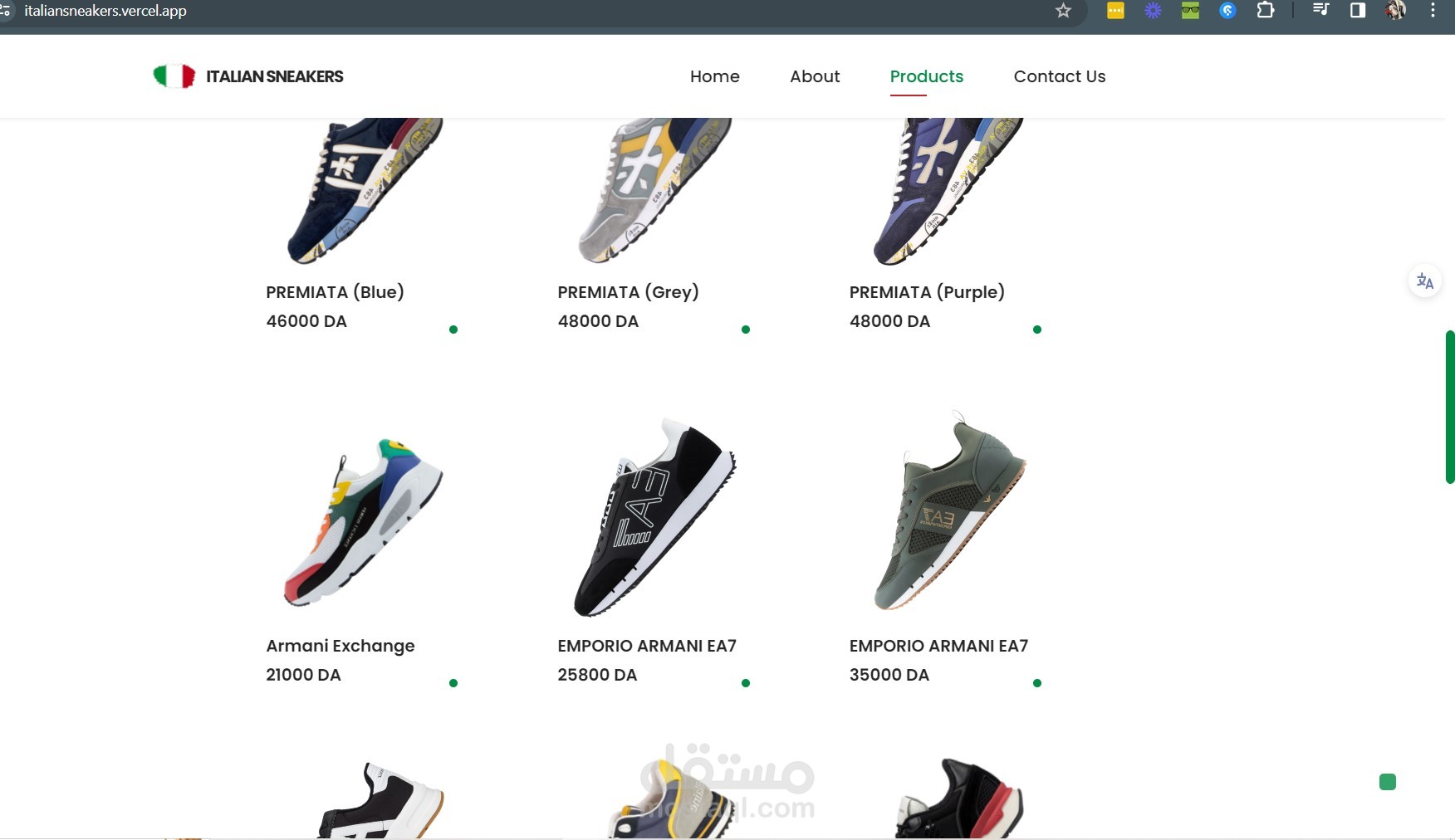
Task: Open the About page
Action: [815, 76]
